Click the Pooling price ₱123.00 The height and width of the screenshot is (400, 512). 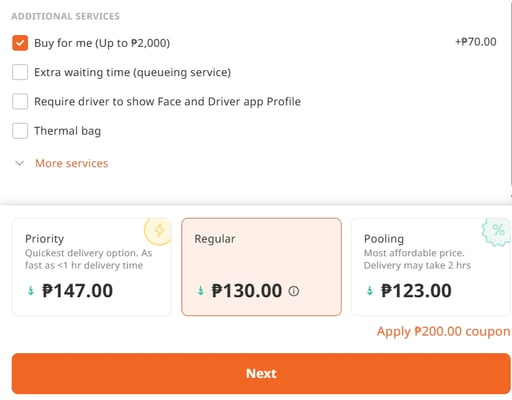click(416, 291)
